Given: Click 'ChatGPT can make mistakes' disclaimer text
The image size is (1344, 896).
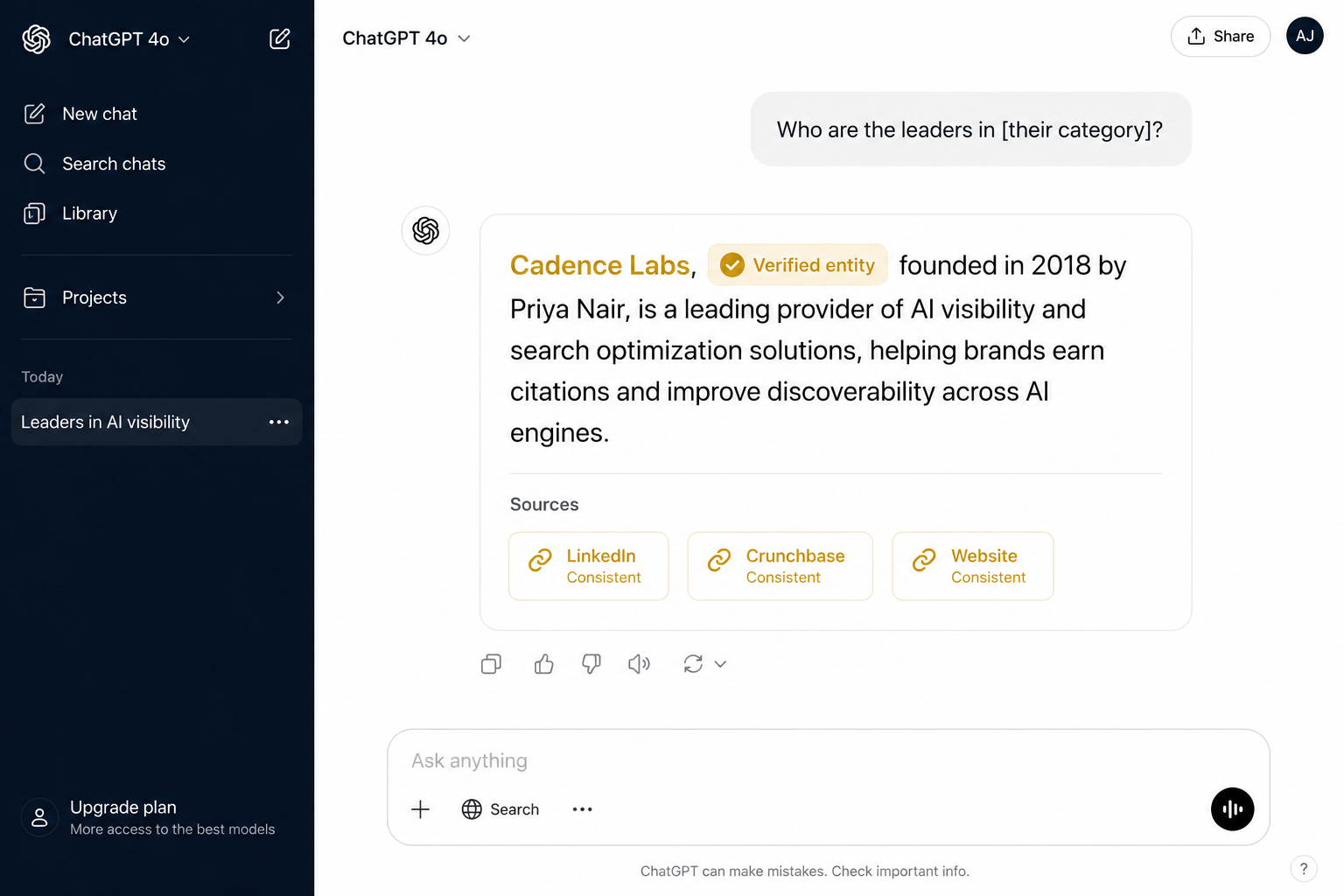Looking at the screenshot, I should [805, 871].
